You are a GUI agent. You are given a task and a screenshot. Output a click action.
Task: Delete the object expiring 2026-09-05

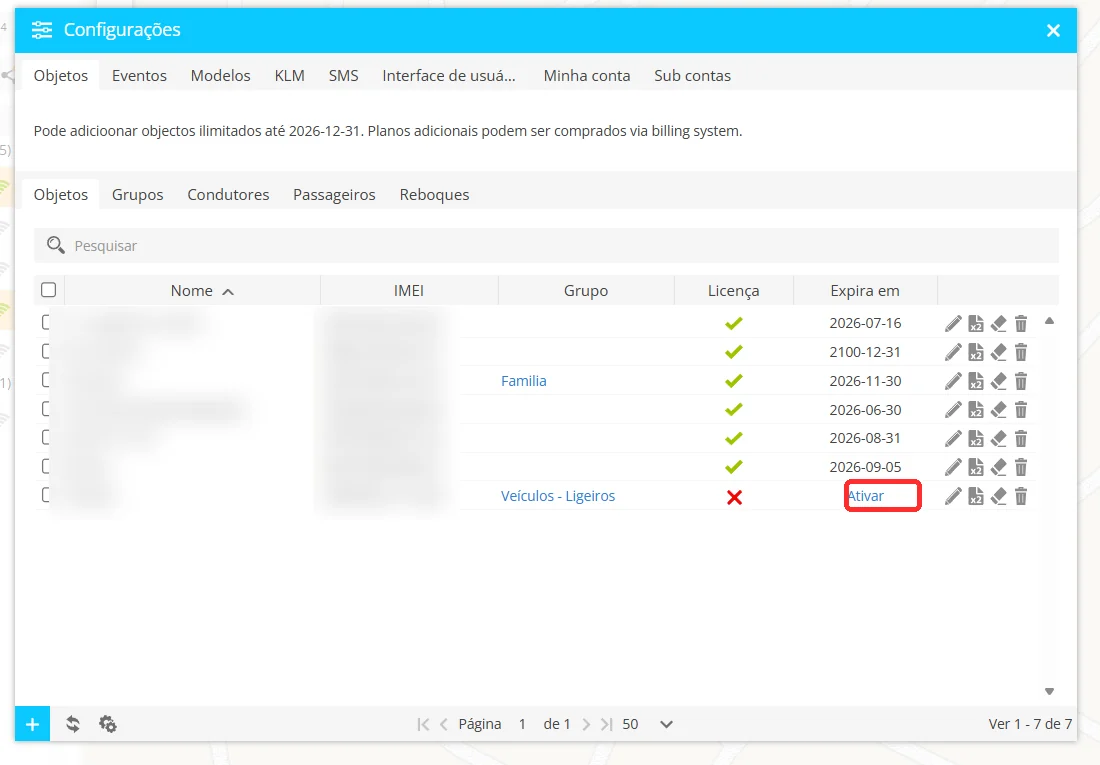(x=1021, y=467)
